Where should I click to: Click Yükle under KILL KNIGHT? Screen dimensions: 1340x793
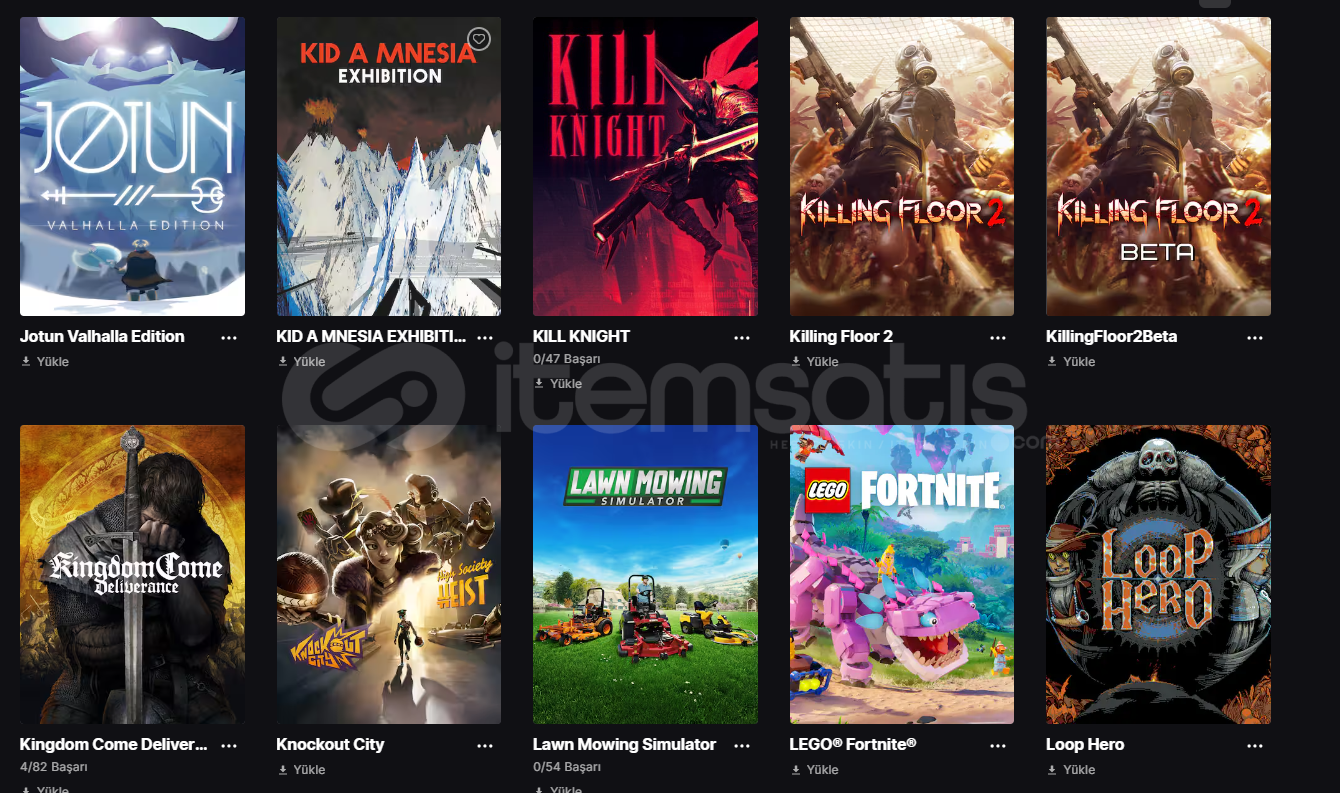[558, 384]
